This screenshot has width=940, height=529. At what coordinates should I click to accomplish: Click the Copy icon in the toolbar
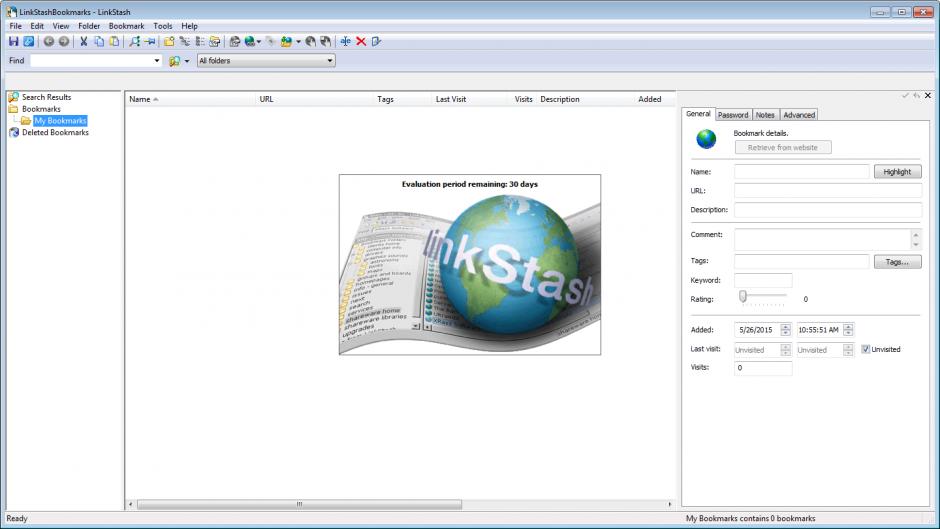pos(99,41)
